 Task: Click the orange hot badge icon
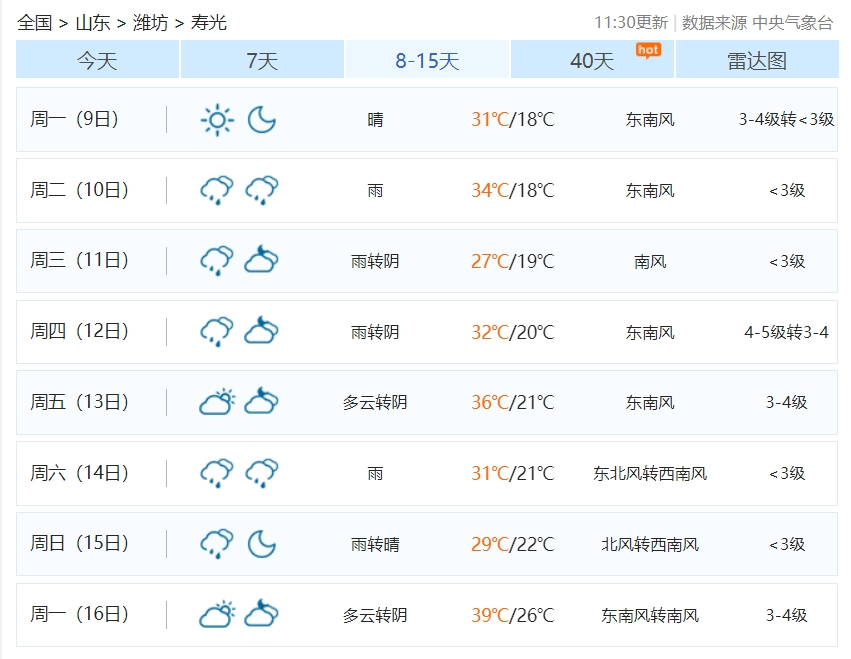tap(648, 49)
